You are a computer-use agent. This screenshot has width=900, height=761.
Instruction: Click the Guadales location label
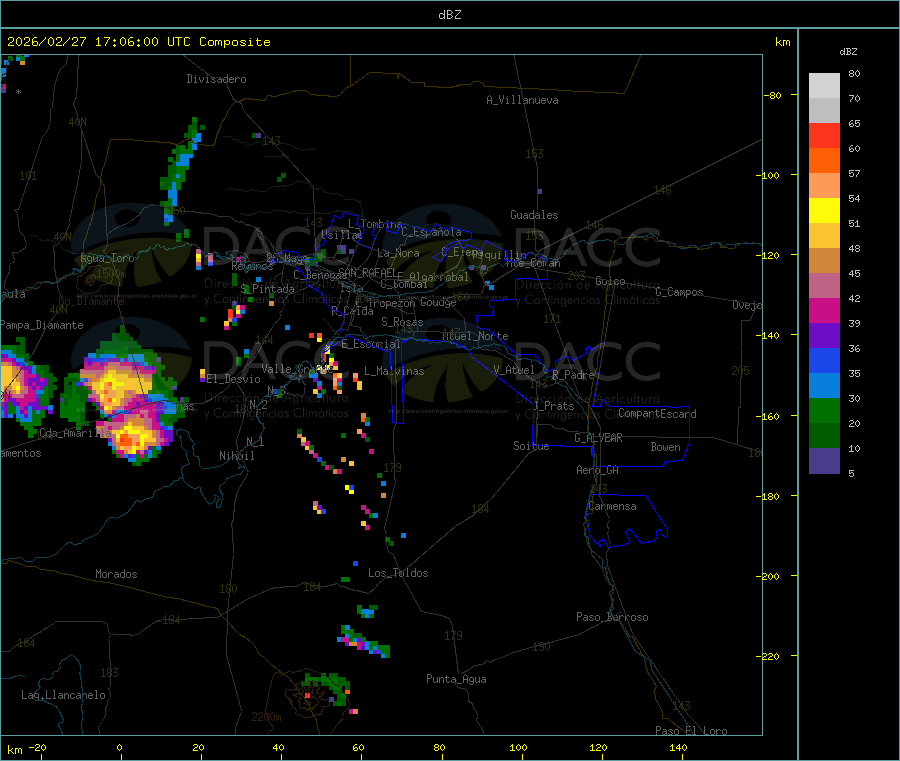click(x=534, y=215)
